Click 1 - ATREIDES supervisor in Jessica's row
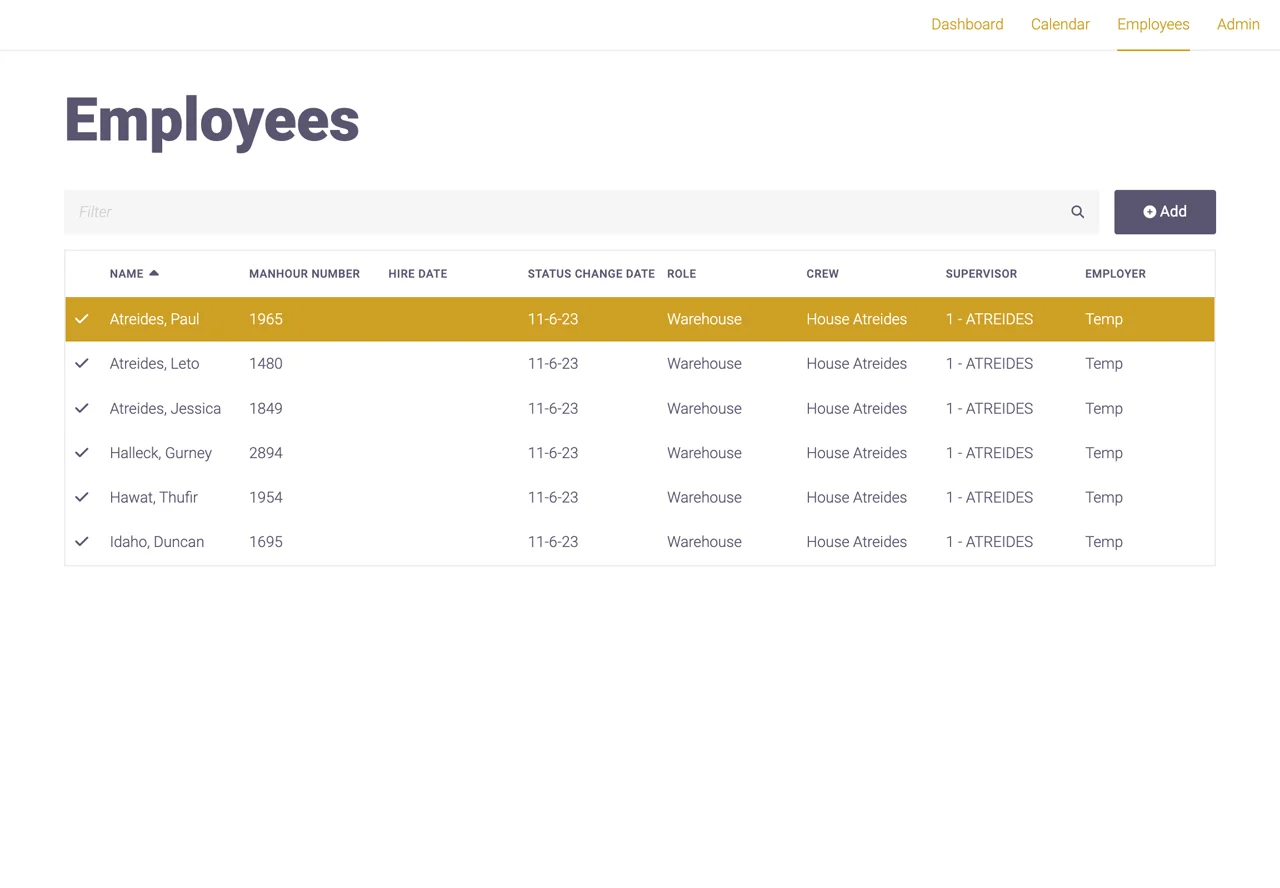Screen dimensions: 1280x888 pyautogui.click(x=989, y=408)
